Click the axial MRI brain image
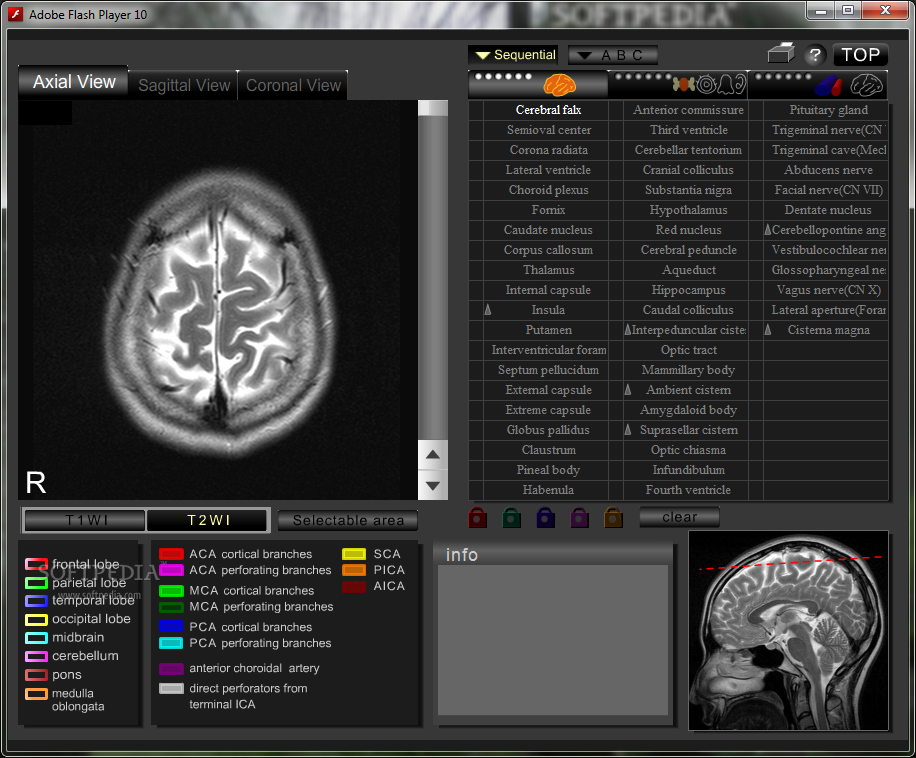916x758 pixels. click(x=218, y=300)
